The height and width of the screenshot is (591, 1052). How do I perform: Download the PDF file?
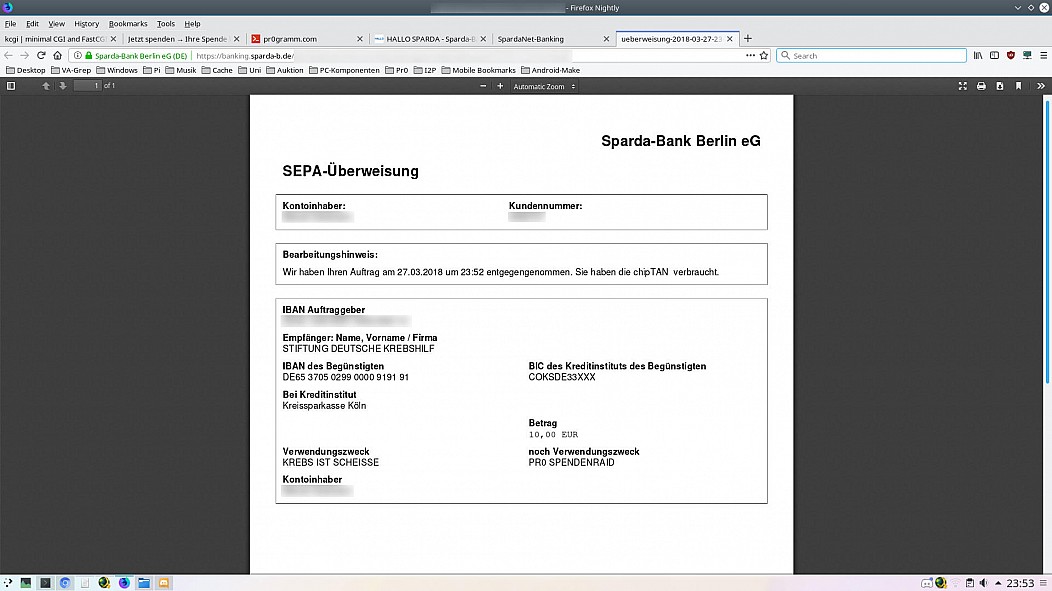[x=1000, y=86]
